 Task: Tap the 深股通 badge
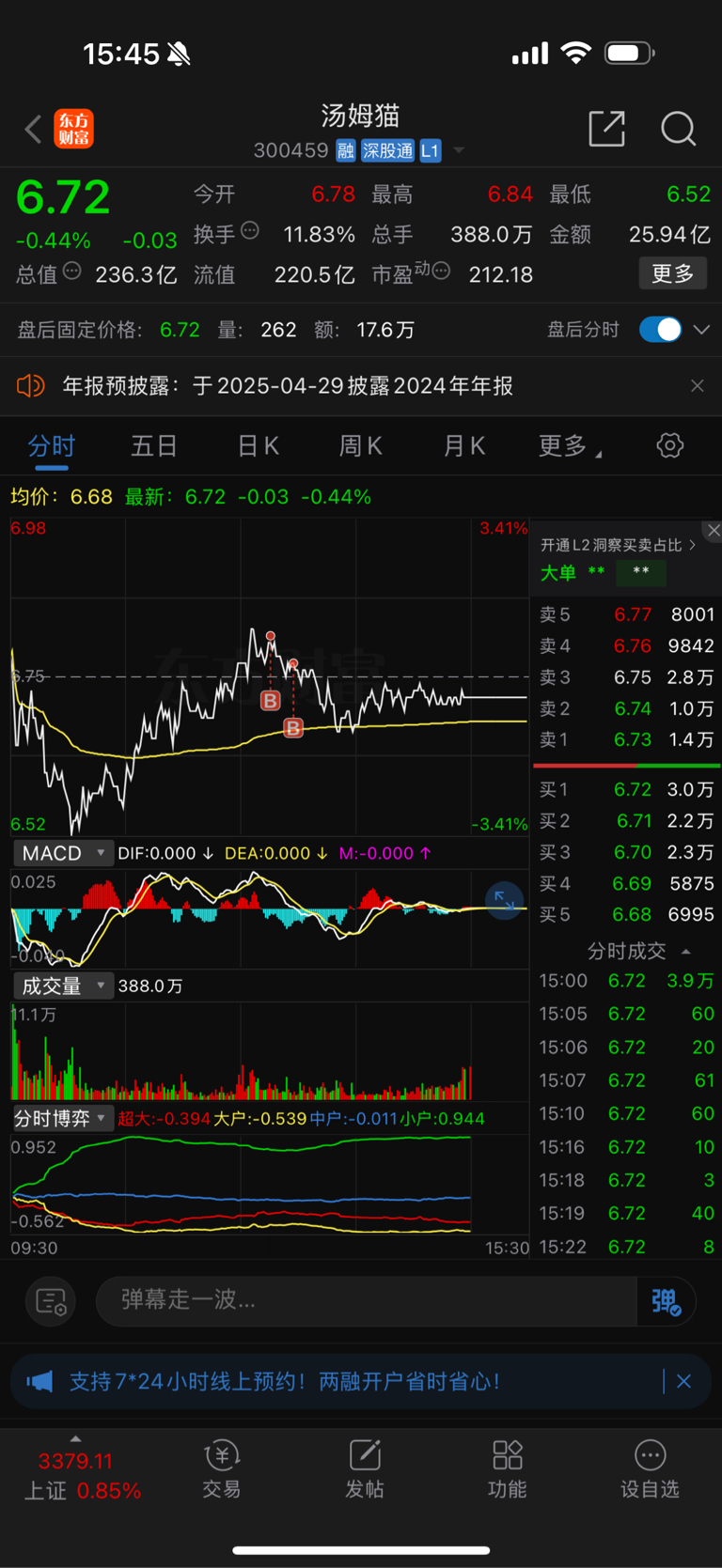(x=387, y=150)
